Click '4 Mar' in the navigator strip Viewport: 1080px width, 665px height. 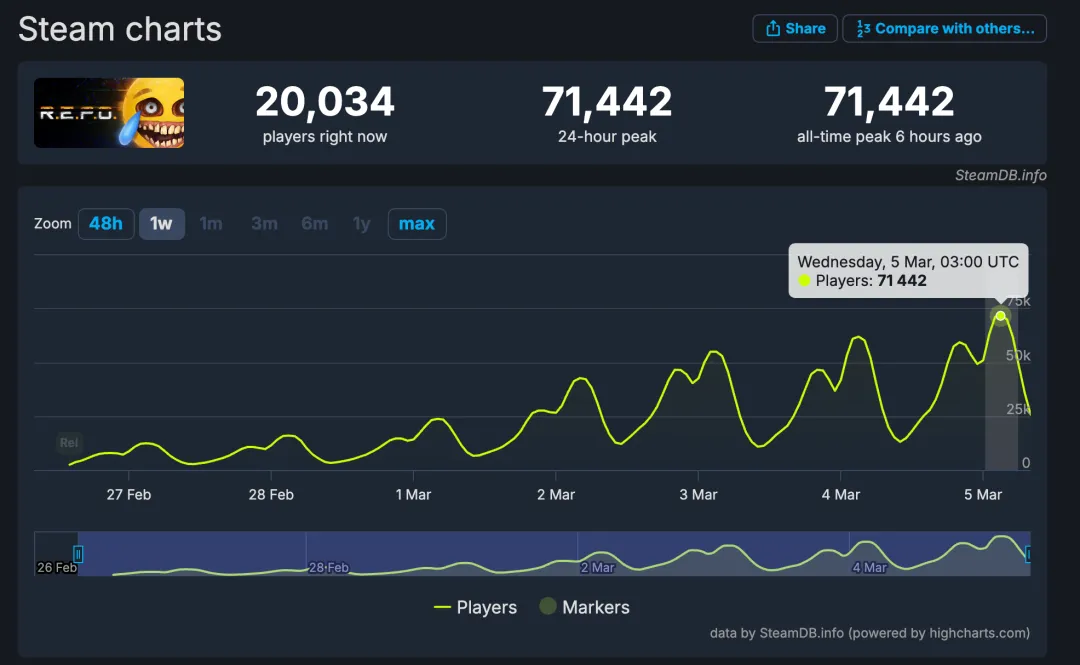pyautogui.click(x=869, y=567)
